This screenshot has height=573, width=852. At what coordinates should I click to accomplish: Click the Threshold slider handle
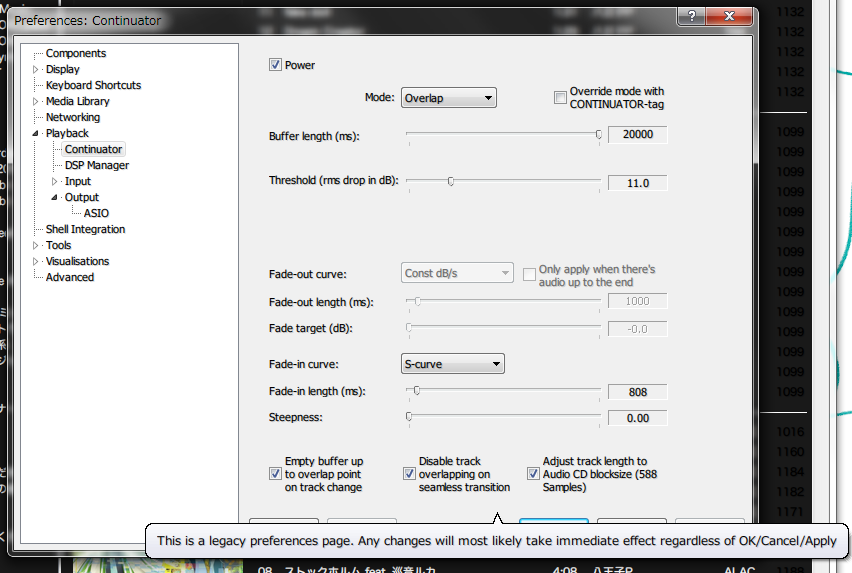click(x=451, y=182)
